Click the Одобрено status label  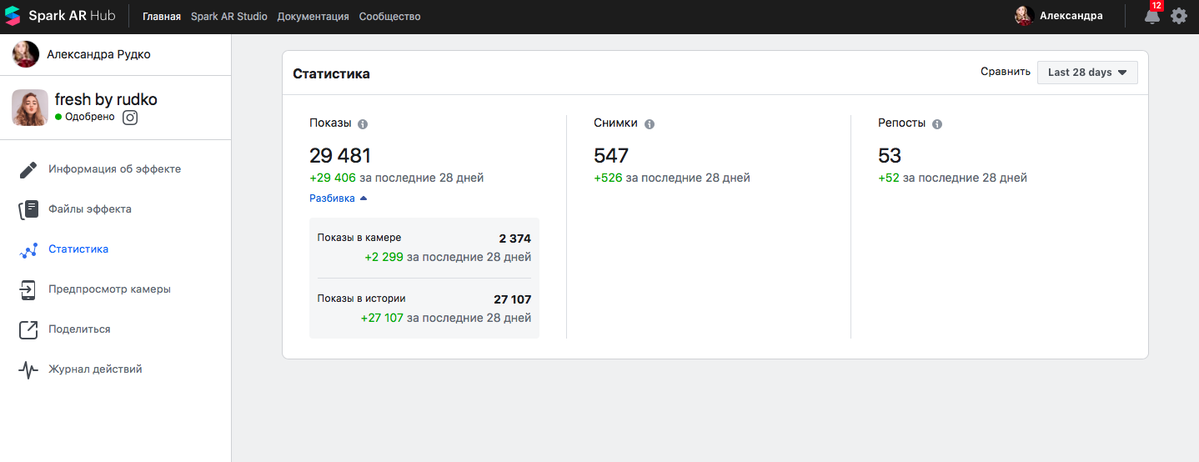tap(89, 118)
